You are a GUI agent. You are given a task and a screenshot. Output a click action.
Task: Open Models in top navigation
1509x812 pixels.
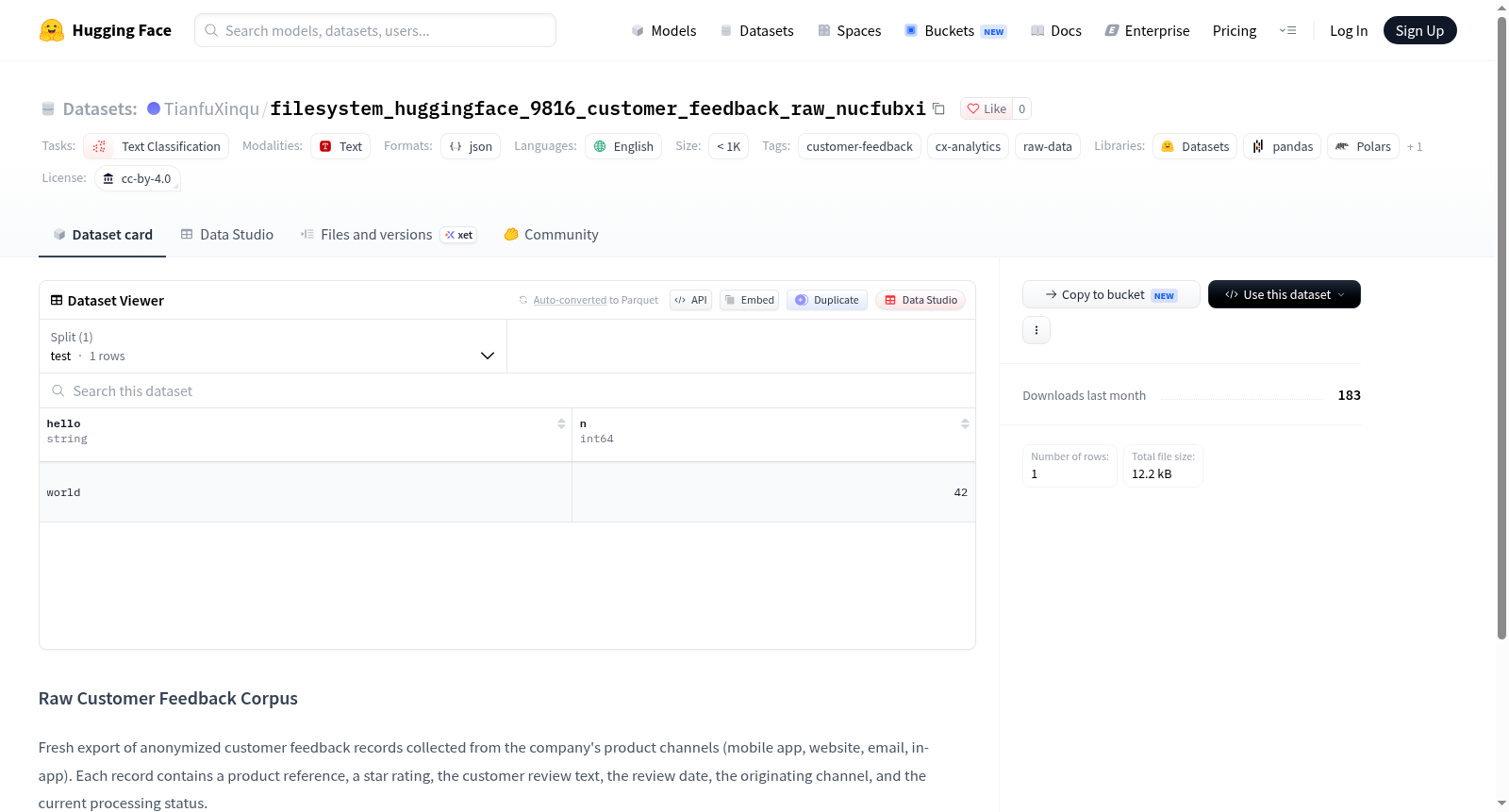(664, 30)
